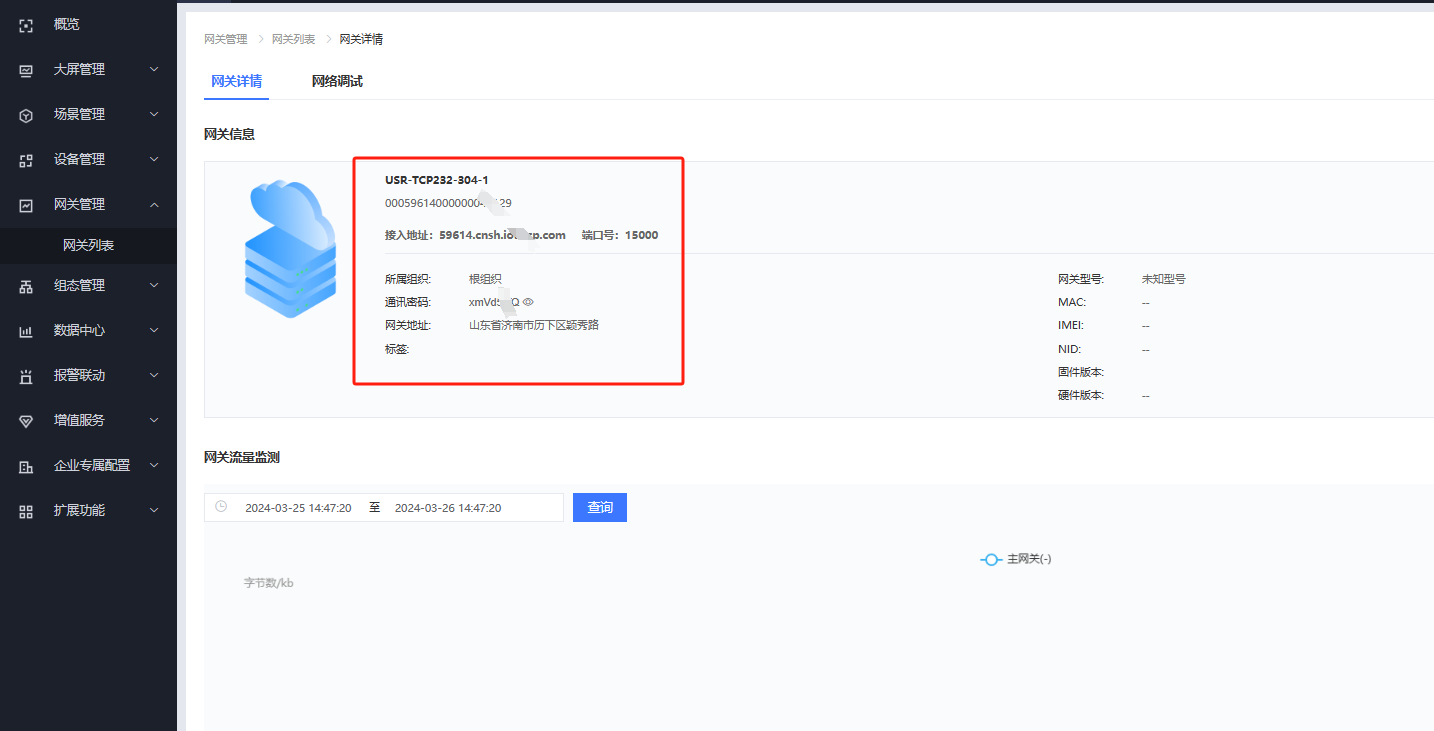Click the 设备管理 device icon
Image resolution: width=1434 pixels, height=731 pixels.
click(27, 160)
